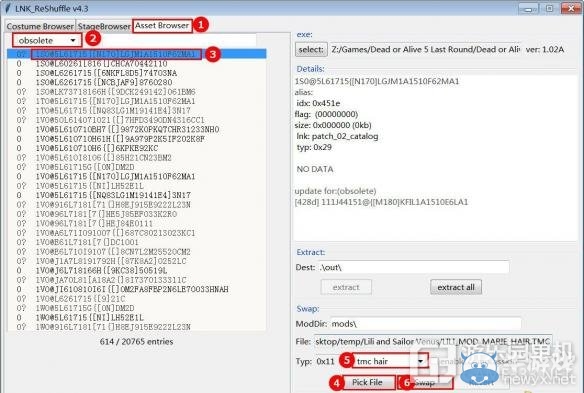Select list row 1W0@5L61715G{[0N]DM2D
Viewport: 584px width, 393px height.
tap(137, 308)
